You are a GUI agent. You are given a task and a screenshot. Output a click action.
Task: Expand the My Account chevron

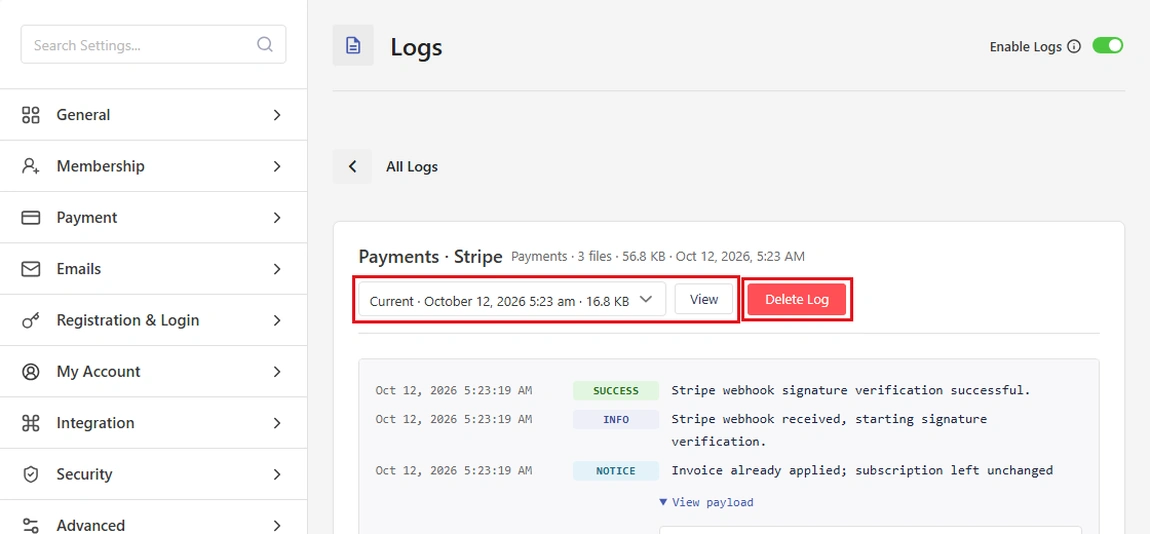coord(276,372)
